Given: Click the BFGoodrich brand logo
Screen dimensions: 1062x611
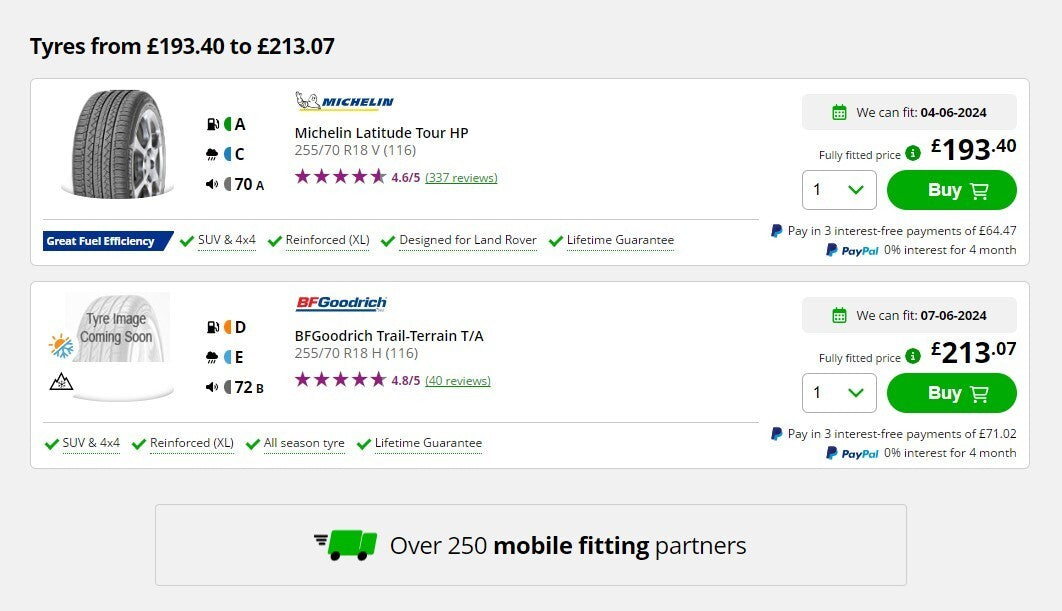Looking at the screenshot, I should 341,304.
